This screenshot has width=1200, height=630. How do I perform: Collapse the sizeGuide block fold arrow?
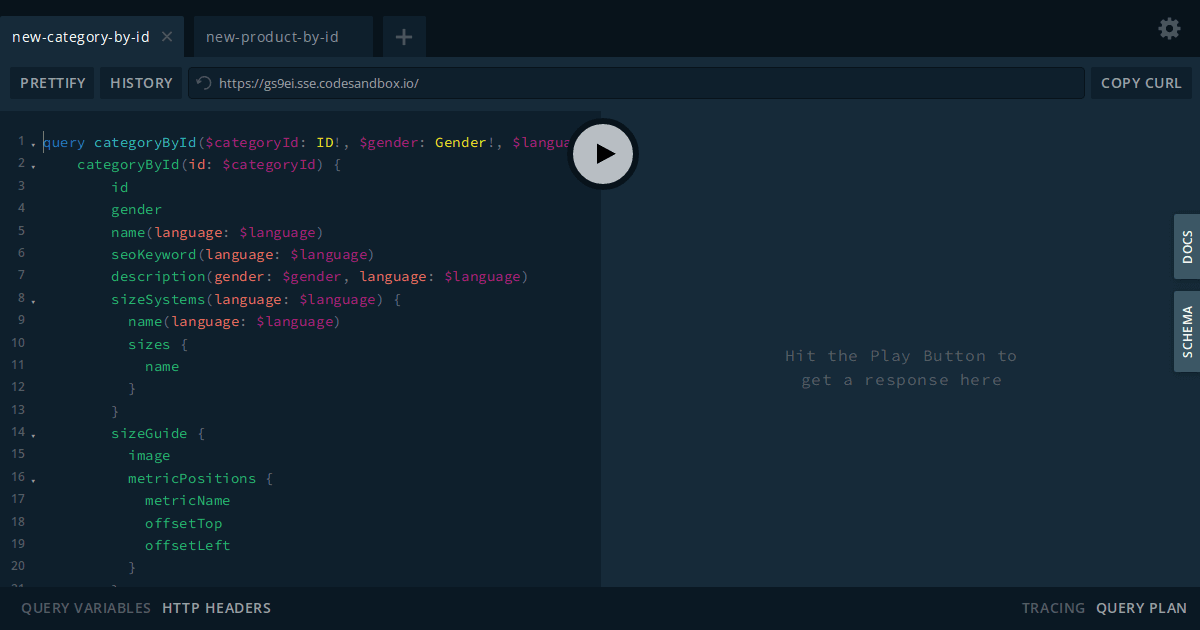(35, 433)
